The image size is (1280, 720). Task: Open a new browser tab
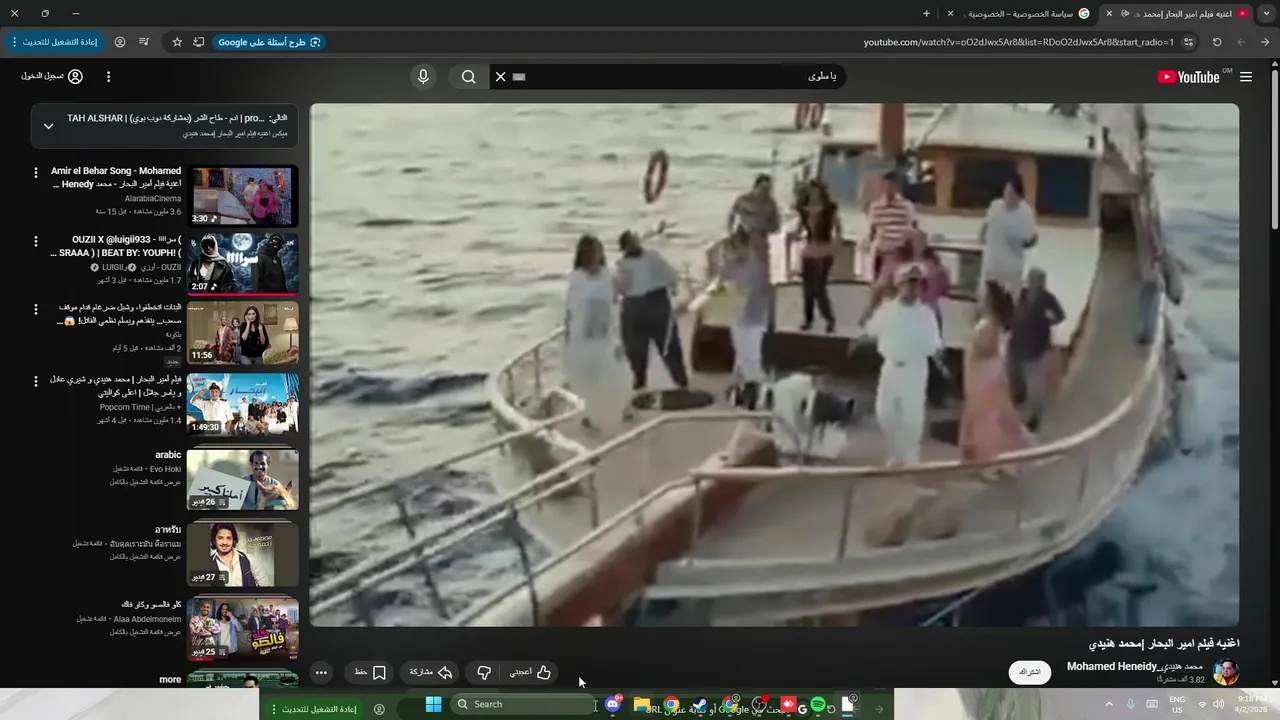point(926,13)
